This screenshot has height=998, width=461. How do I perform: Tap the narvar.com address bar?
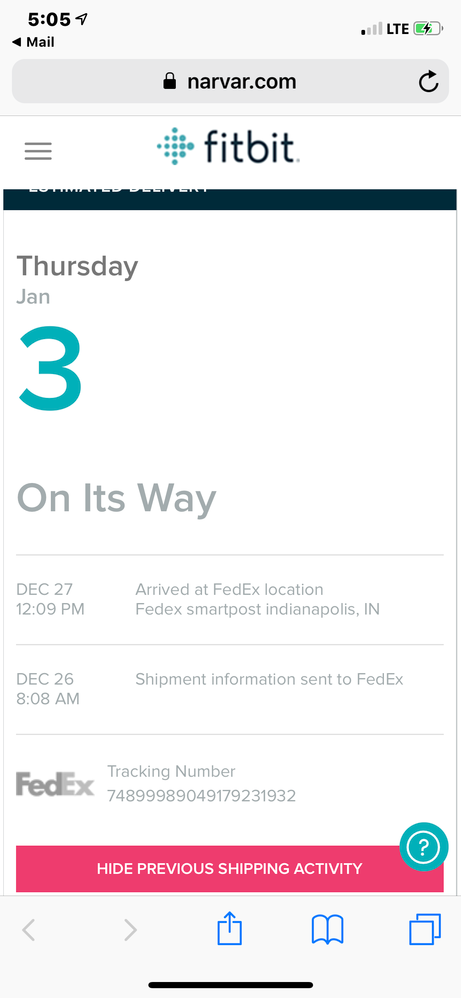coord(230,81)
